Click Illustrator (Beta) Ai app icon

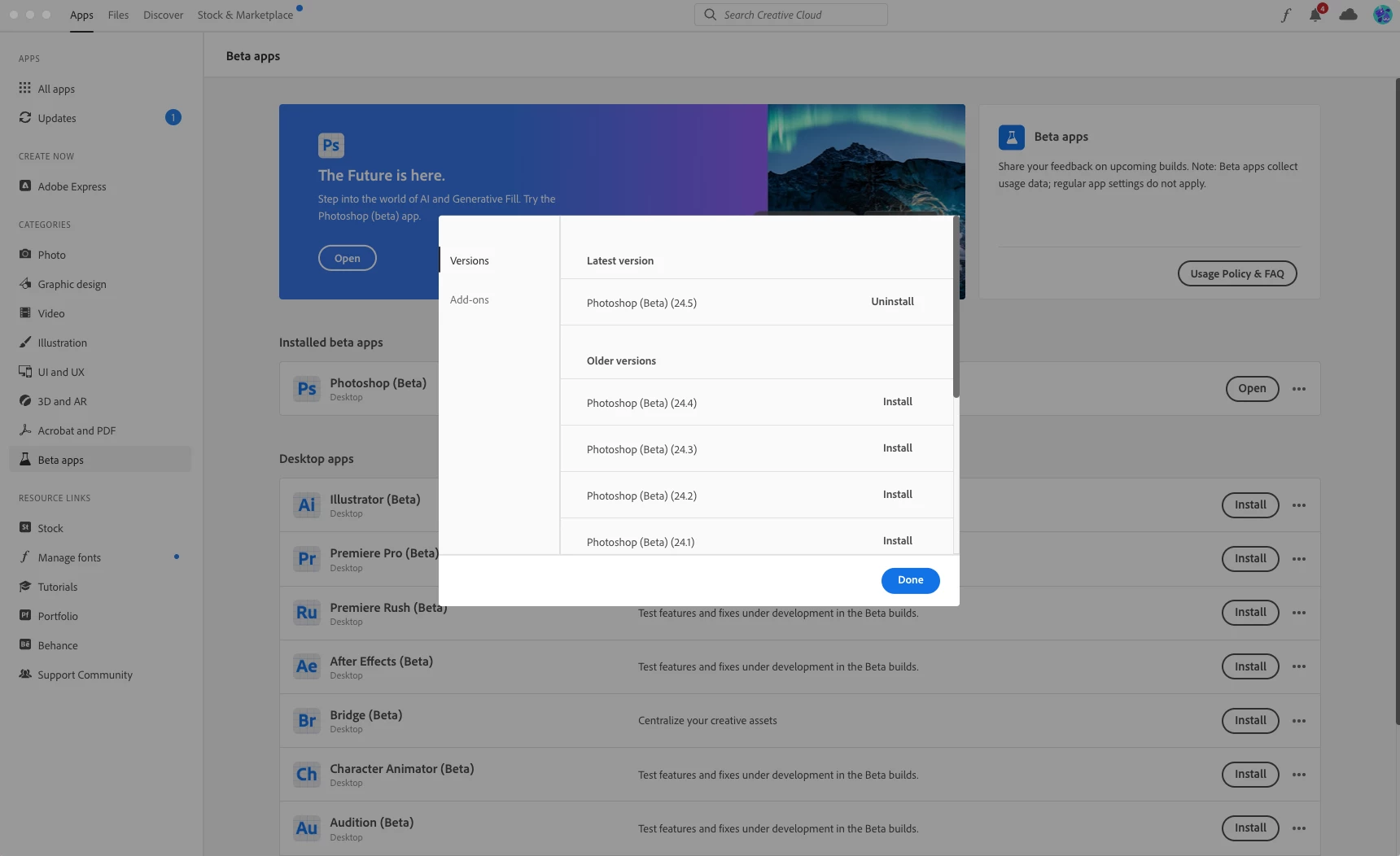pos(307,504)
